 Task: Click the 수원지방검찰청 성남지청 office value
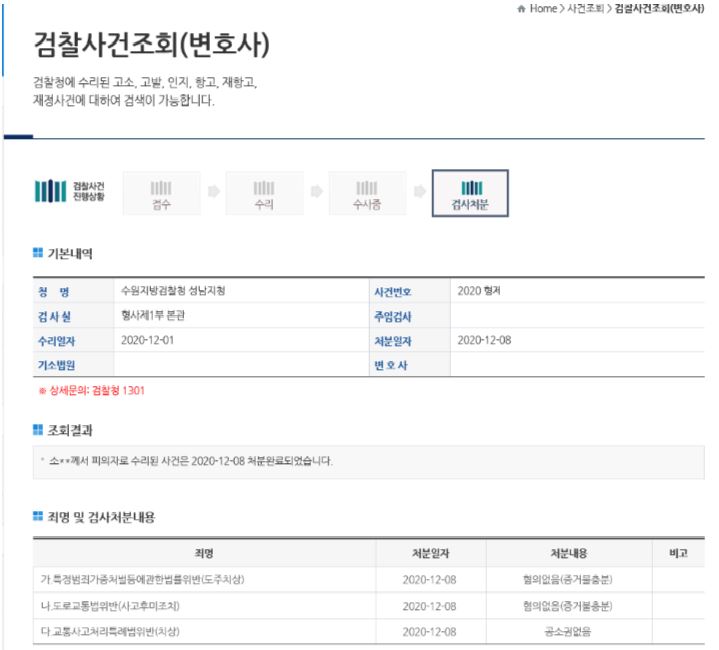coord(173,291)
